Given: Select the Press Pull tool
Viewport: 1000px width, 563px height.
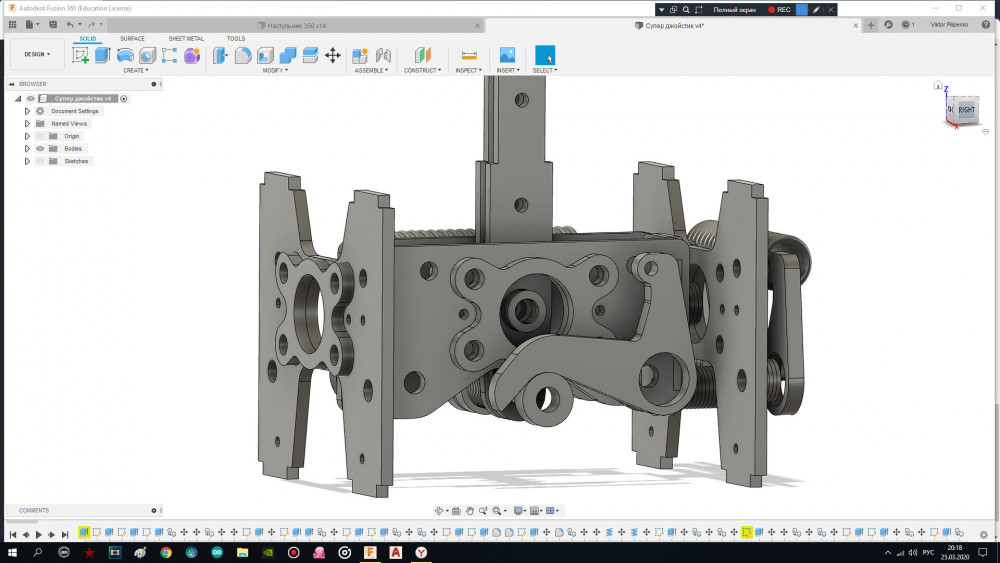Looking at the screenshot, I should [220, 55].
